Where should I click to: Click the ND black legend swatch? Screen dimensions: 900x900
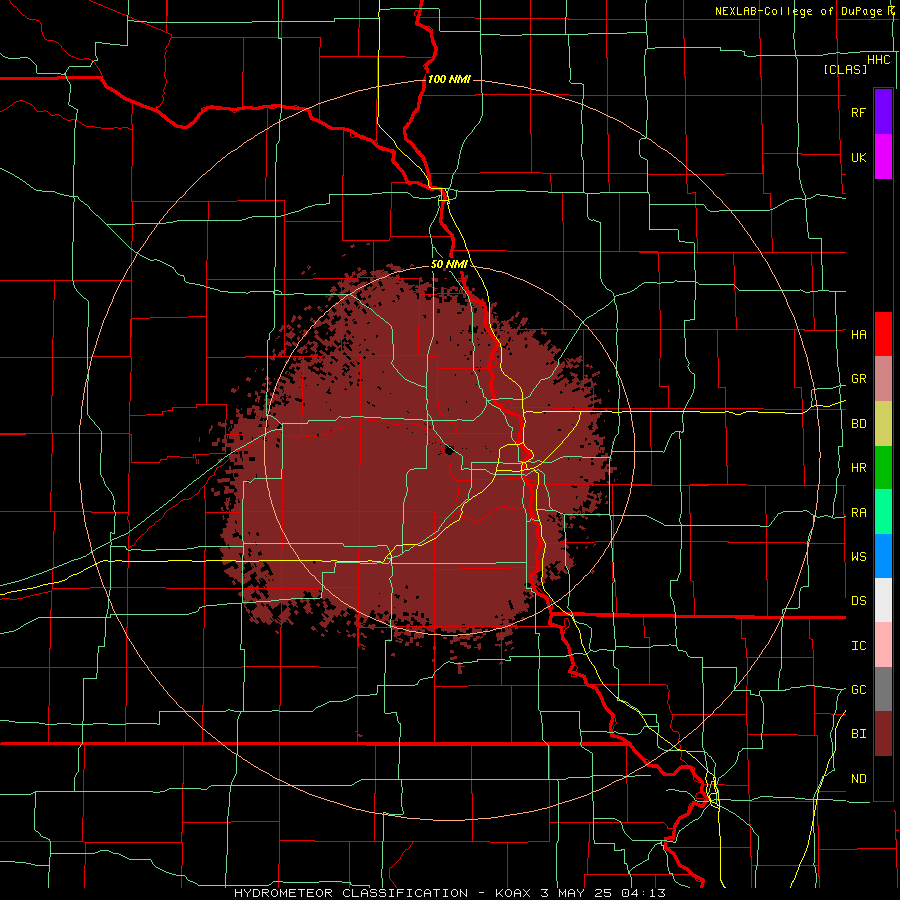[883, 778]
